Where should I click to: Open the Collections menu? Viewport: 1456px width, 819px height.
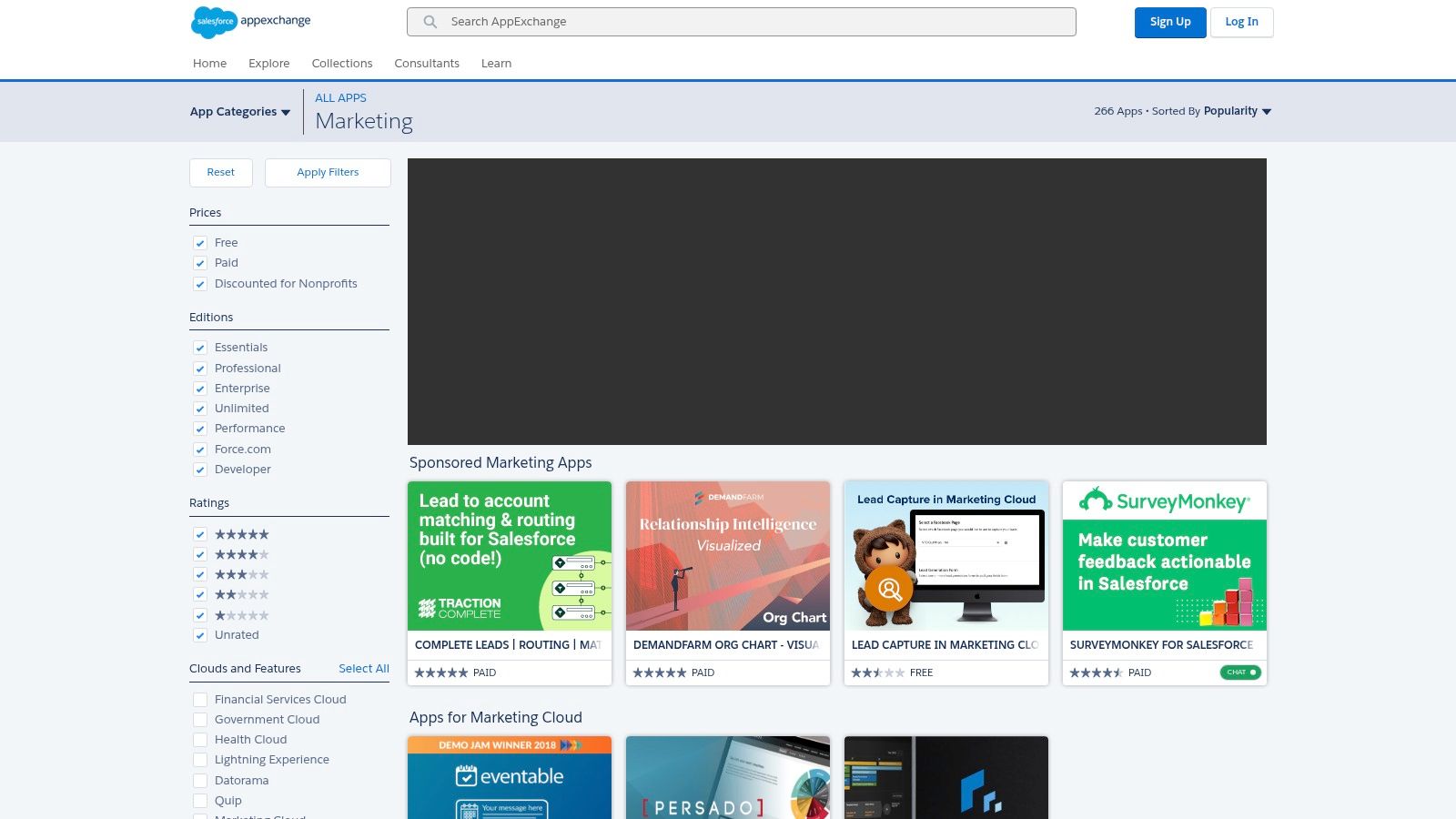click(342, 63)
